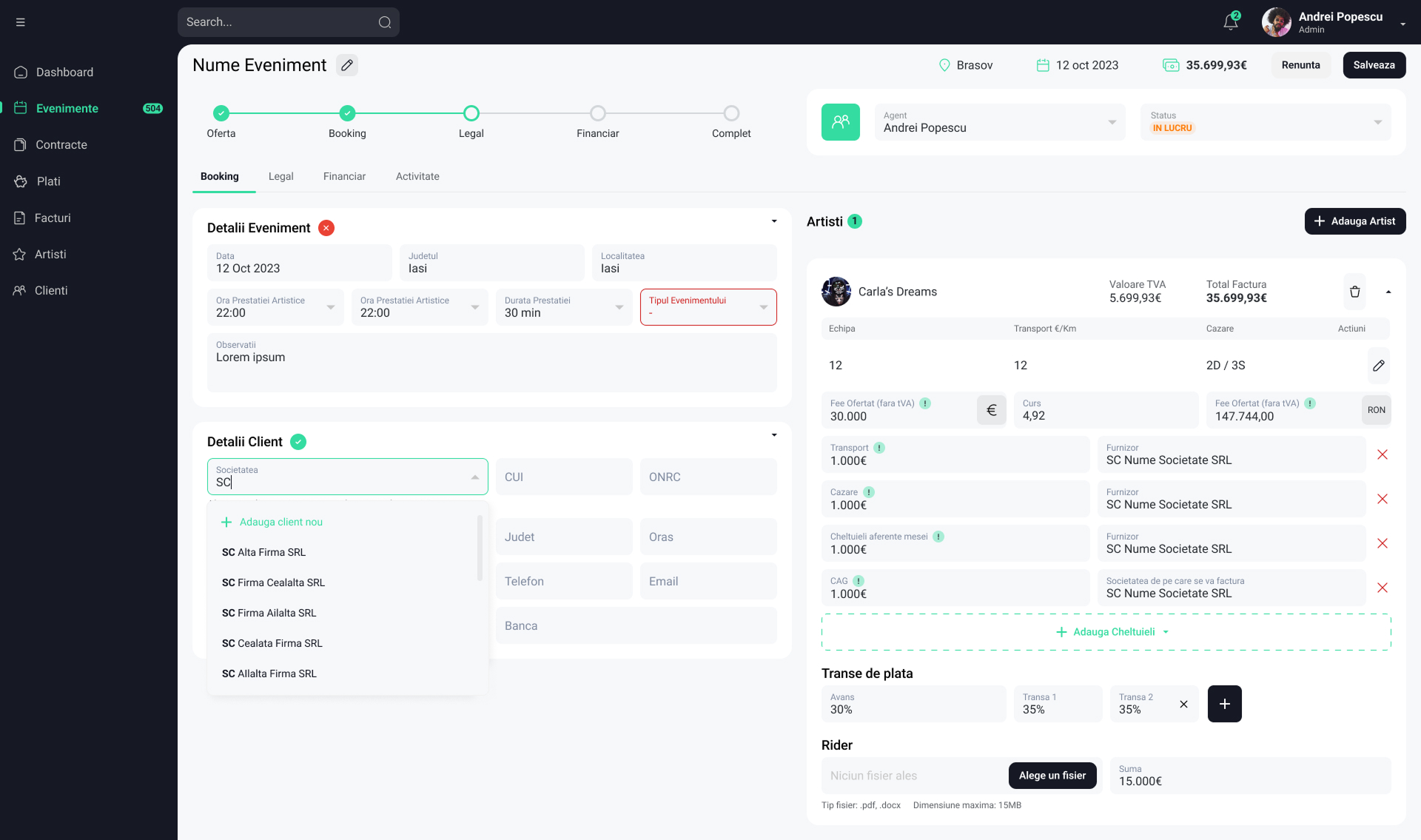Click the red X icon to remove Transport furnizor
This screenshot has height=840, width=1421.
[x=1384, y=454]
